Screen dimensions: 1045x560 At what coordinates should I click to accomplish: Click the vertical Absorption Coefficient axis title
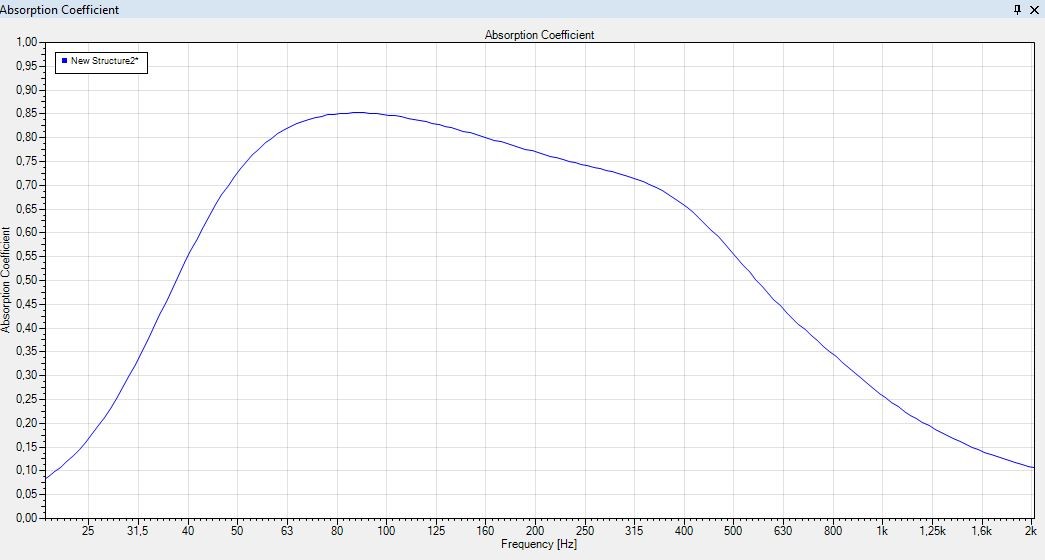click(x=7, y=280)
